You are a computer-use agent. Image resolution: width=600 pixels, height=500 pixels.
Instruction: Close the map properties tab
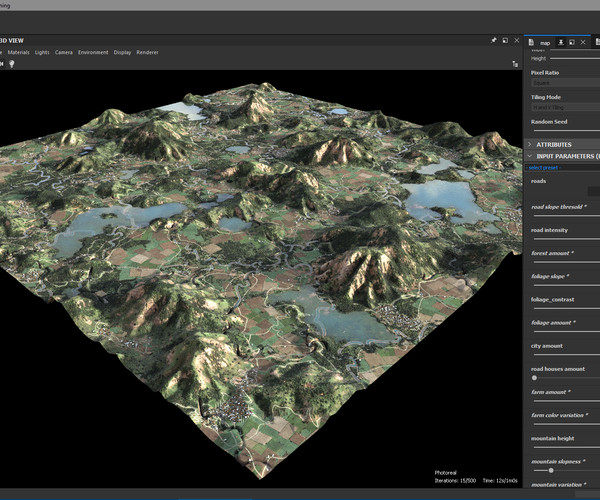[x=583, y=43]
